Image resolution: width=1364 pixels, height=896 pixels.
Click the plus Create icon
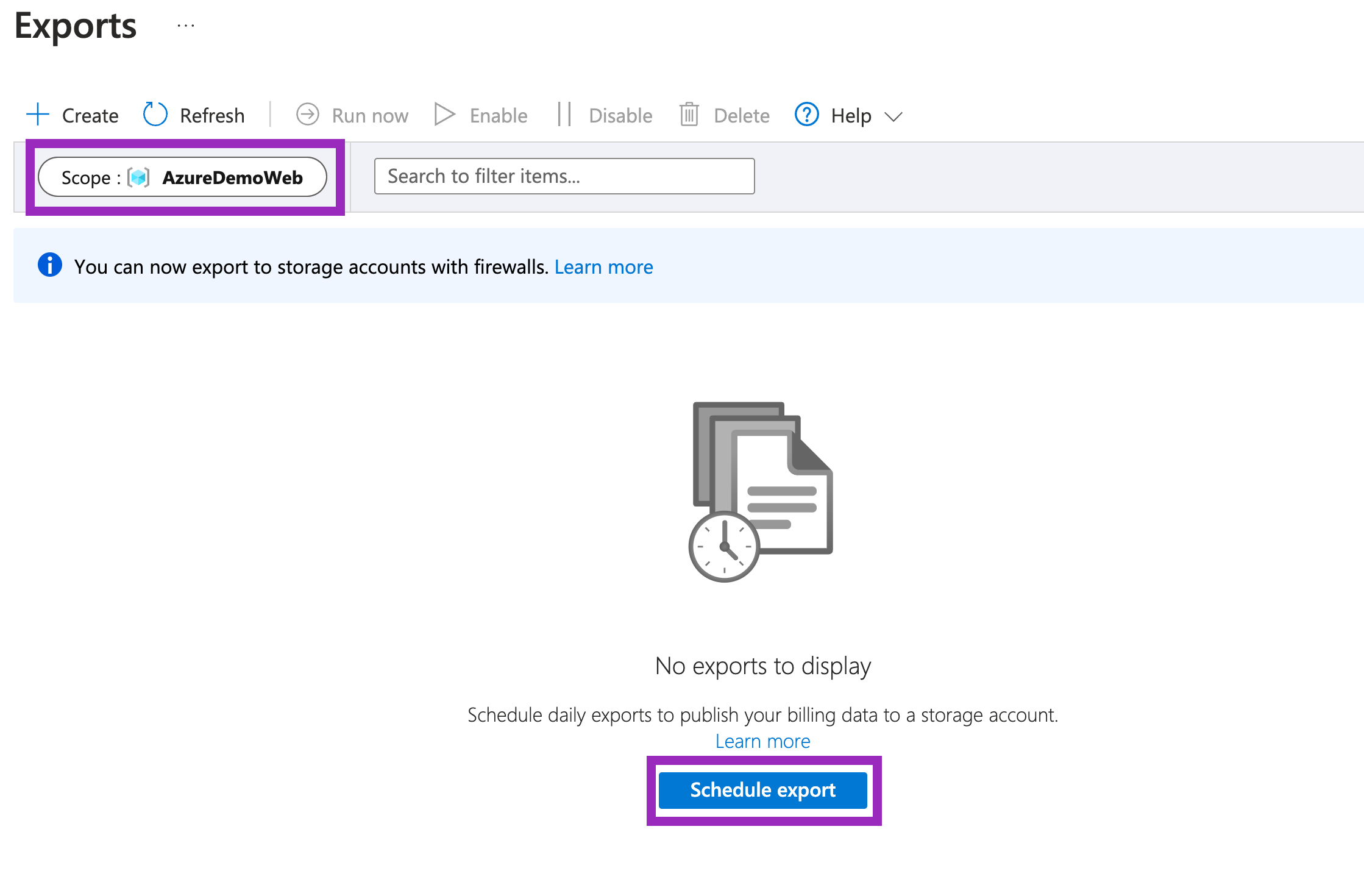point(38,115)
